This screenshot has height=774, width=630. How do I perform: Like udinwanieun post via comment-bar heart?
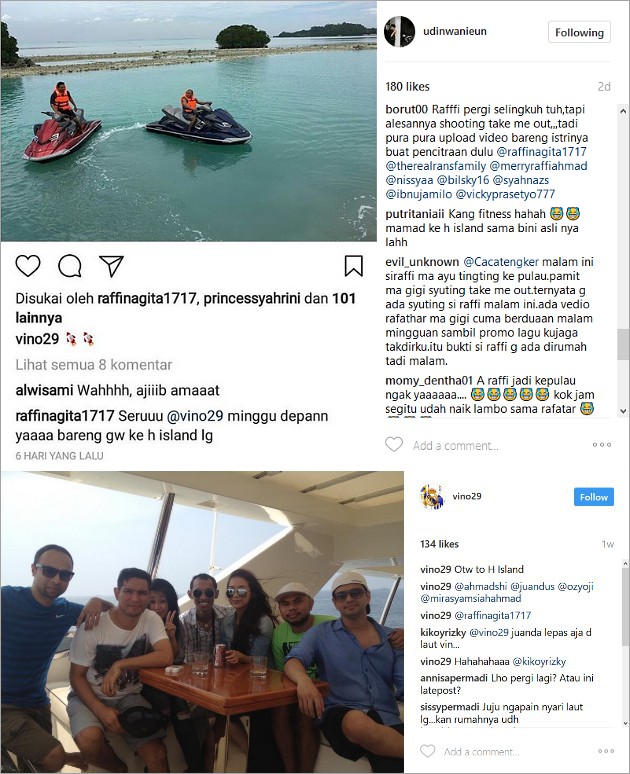point(394,445)
